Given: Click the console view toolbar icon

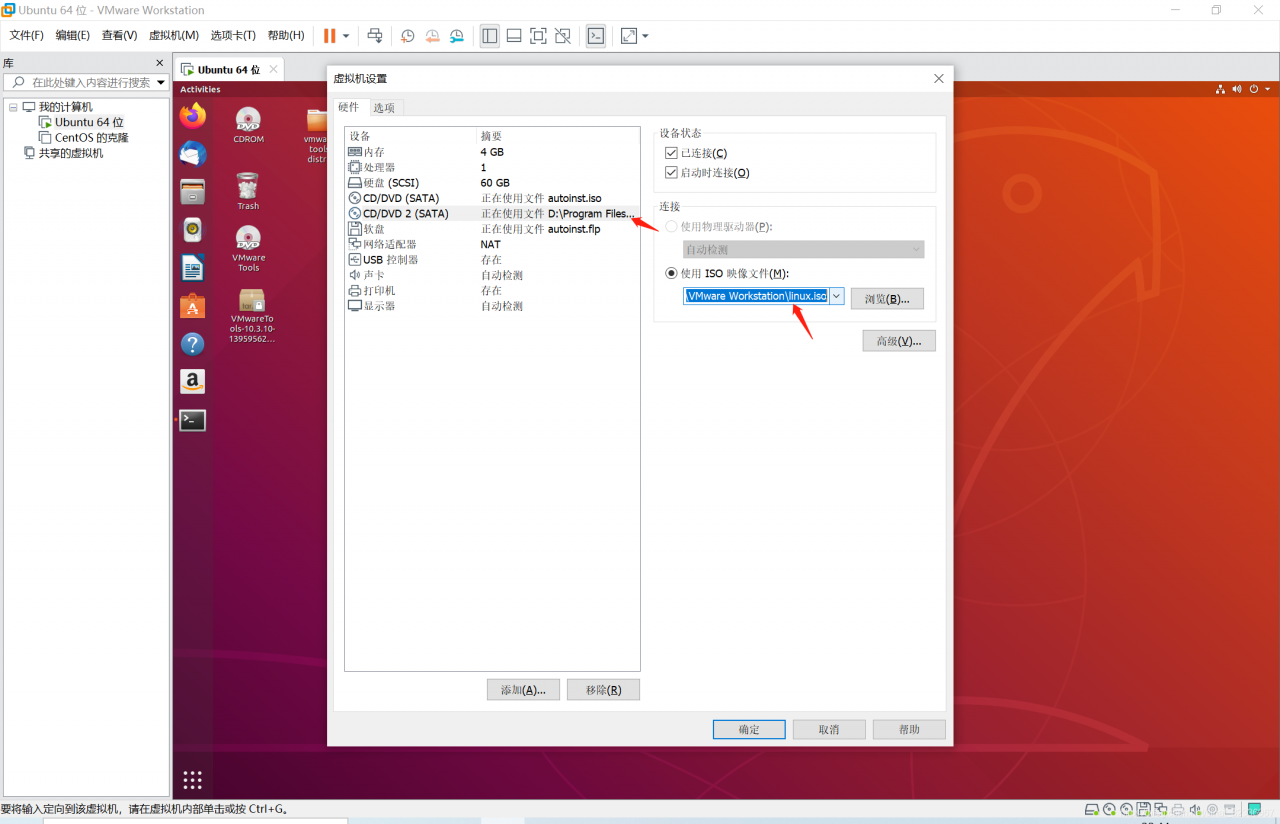Looking at the screenshot, I should click(x=596, y=35).
